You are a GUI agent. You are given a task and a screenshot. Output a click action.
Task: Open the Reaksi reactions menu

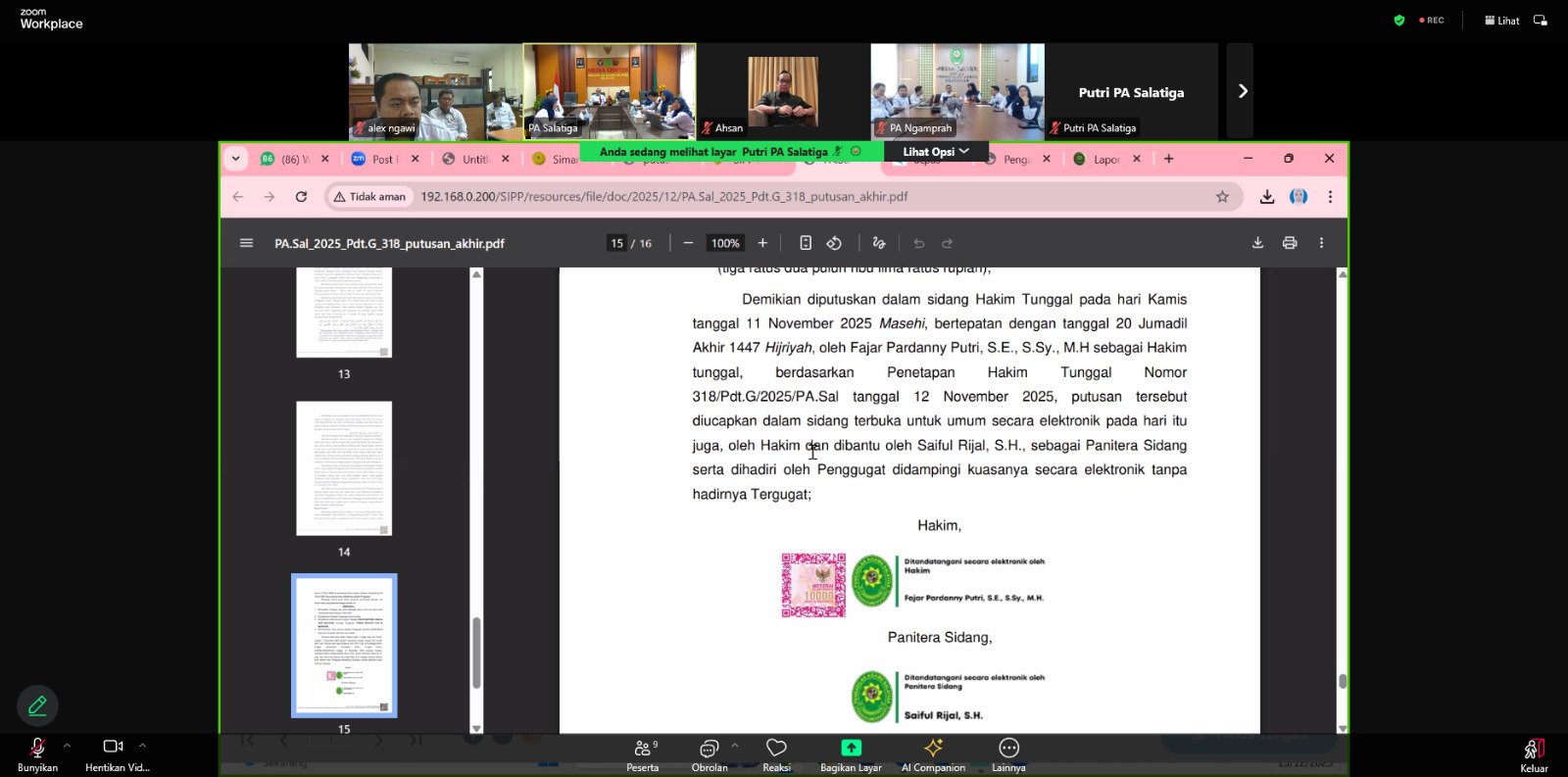[x=776, y=751]
